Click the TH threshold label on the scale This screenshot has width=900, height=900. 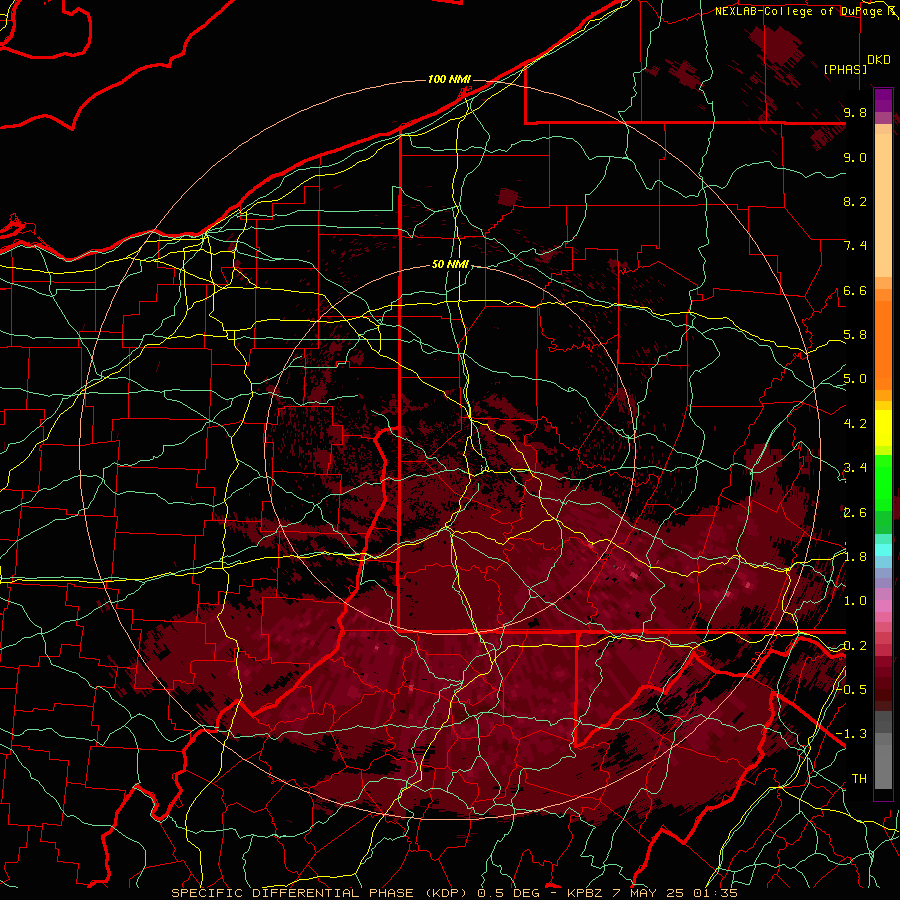tap(859, 779)
